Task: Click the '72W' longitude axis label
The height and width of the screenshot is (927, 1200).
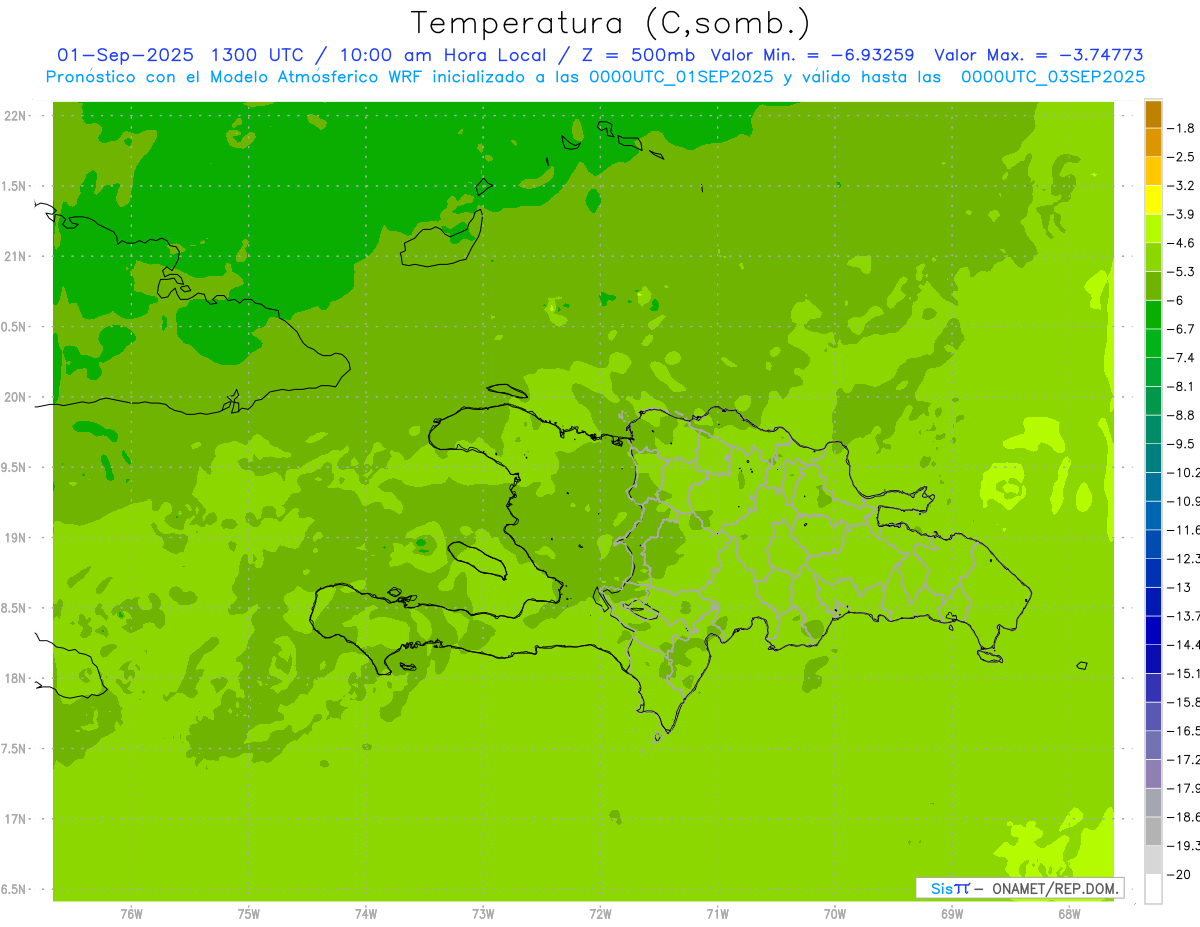Action: 600,914
